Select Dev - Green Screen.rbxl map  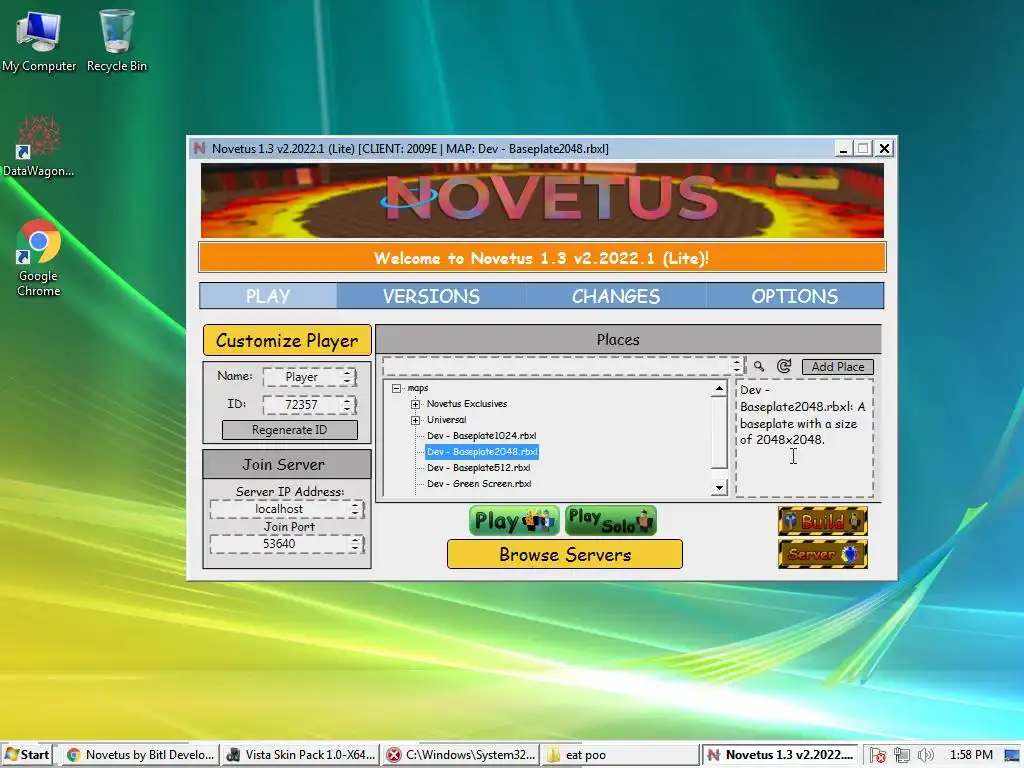479,483
